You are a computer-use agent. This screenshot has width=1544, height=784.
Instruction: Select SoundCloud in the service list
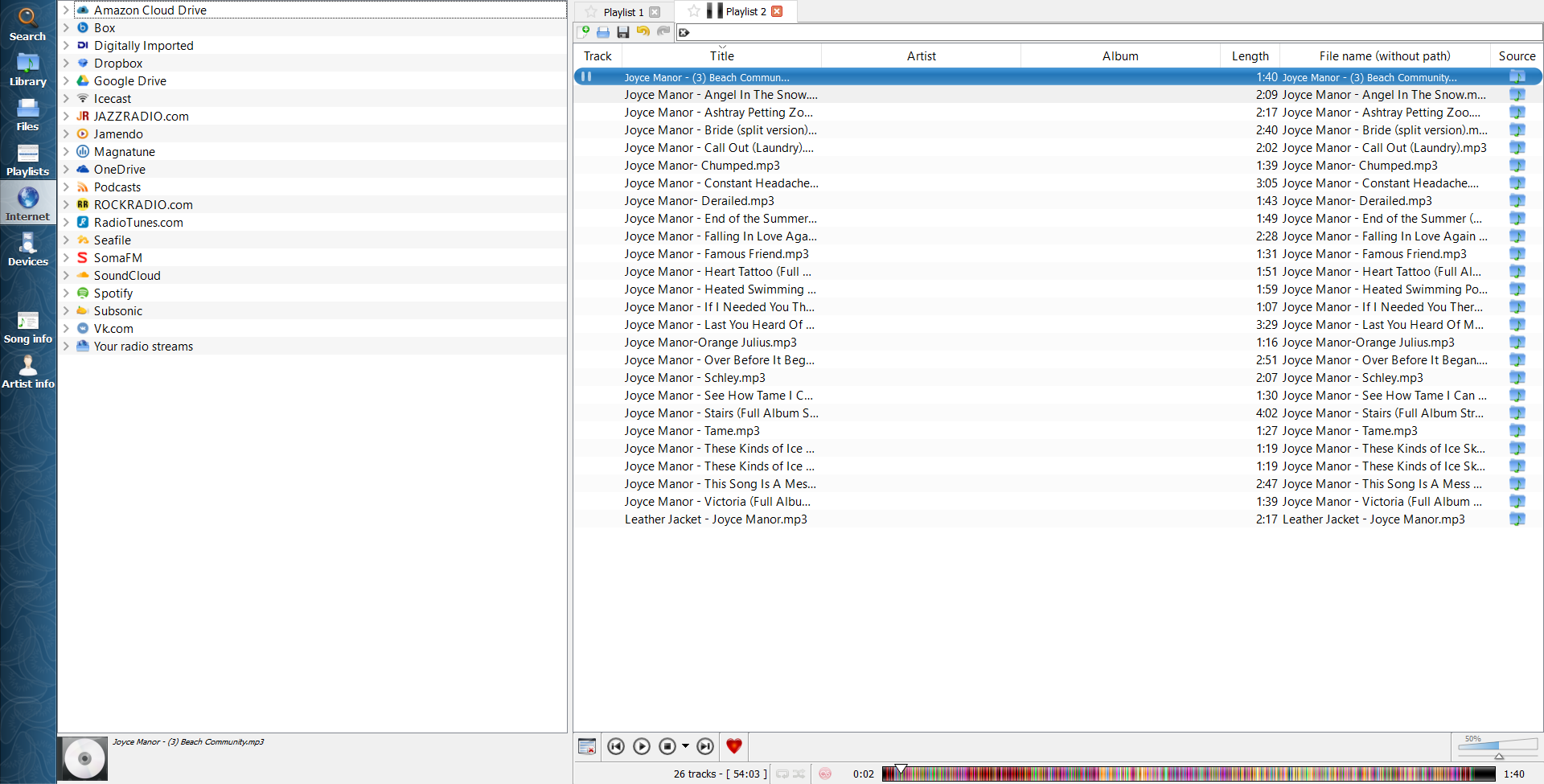point(127,276)
